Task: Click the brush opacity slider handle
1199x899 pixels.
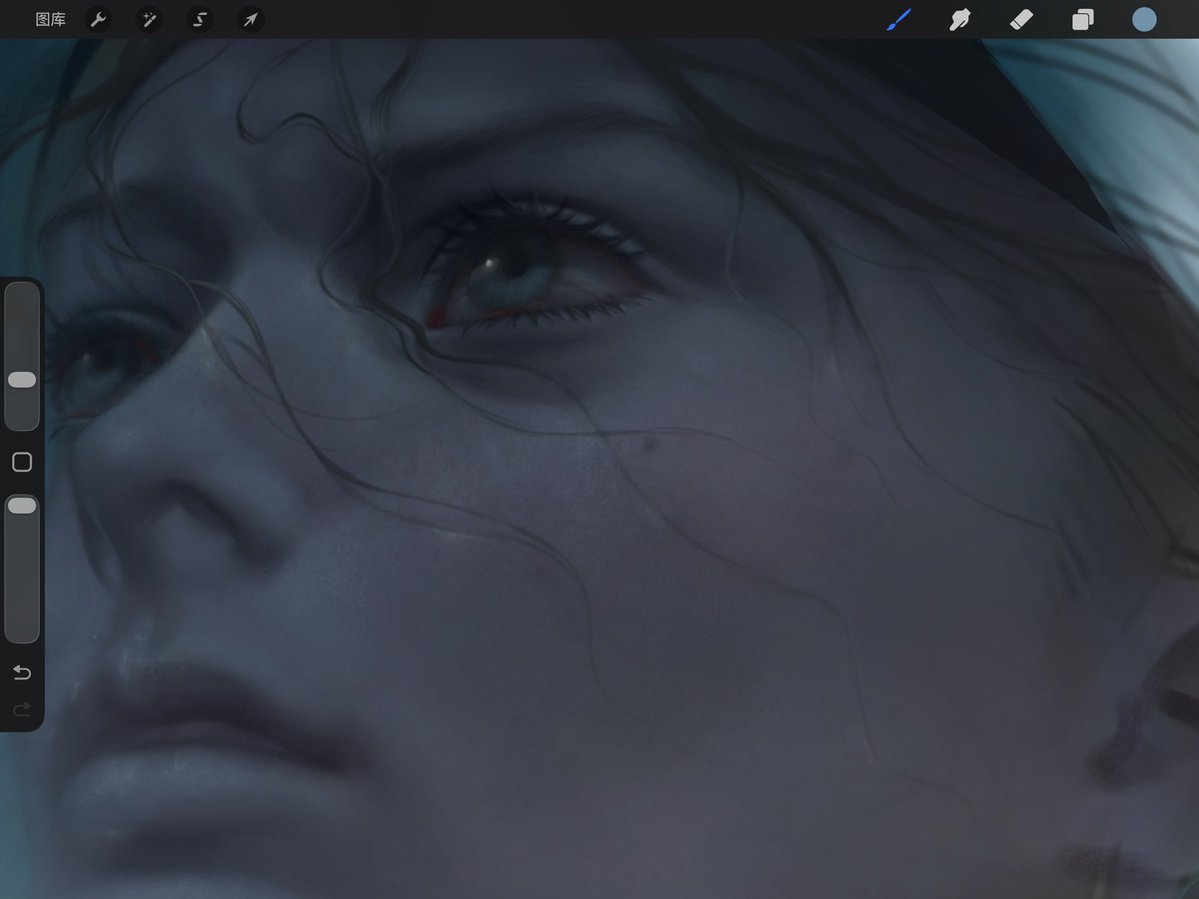Action: tap(22, 505)
